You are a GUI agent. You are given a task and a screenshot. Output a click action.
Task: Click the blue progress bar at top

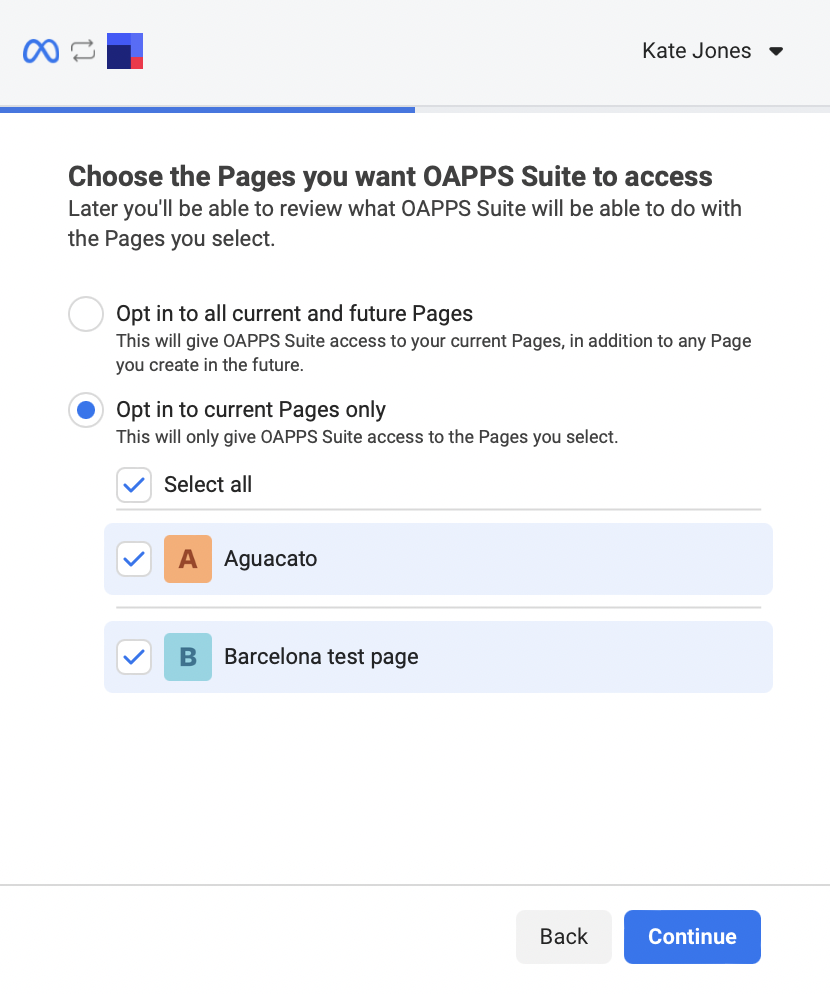(x=207, y=110)
